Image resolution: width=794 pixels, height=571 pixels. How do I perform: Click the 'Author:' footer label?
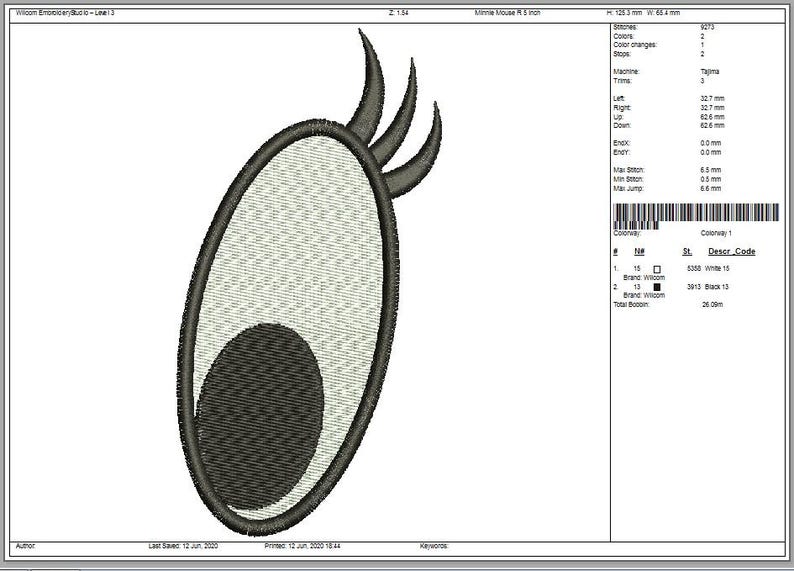pos(25,546)
